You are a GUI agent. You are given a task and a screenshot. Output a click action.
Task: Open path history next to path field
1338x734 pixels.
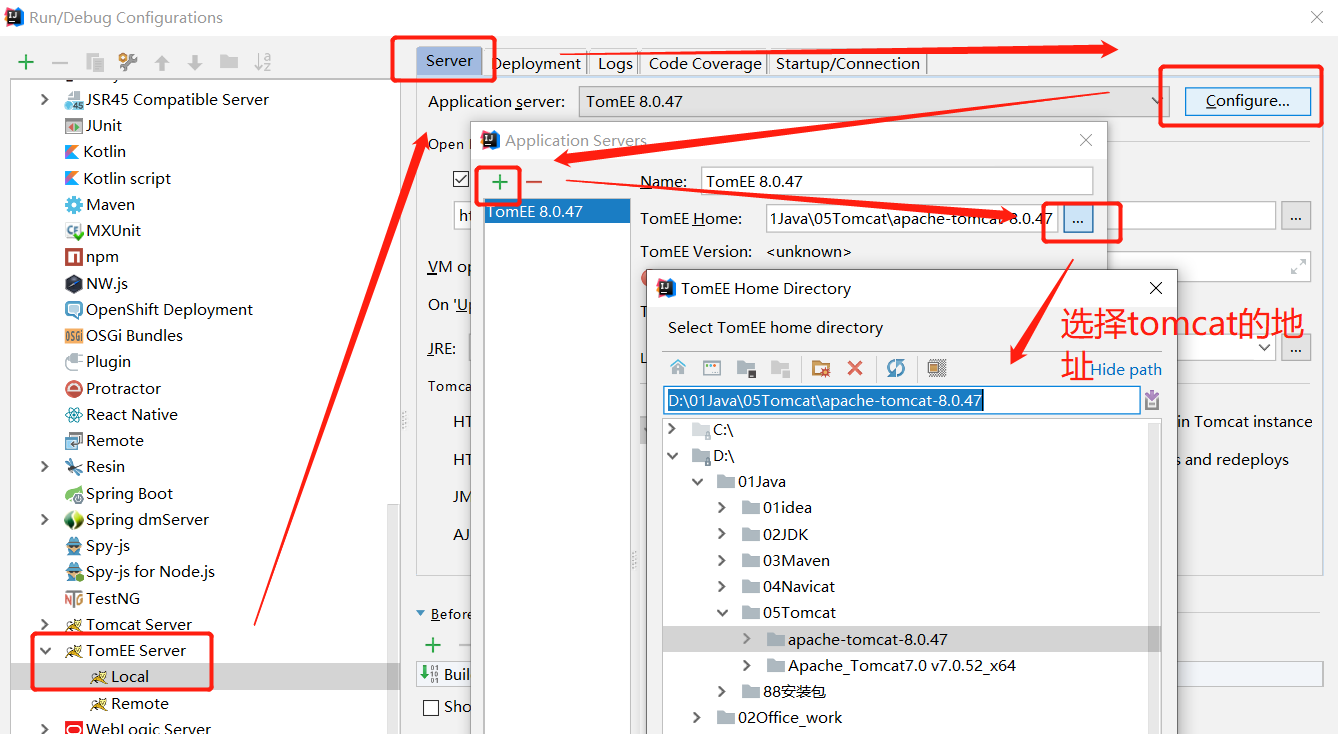[x=1152, y=400]
